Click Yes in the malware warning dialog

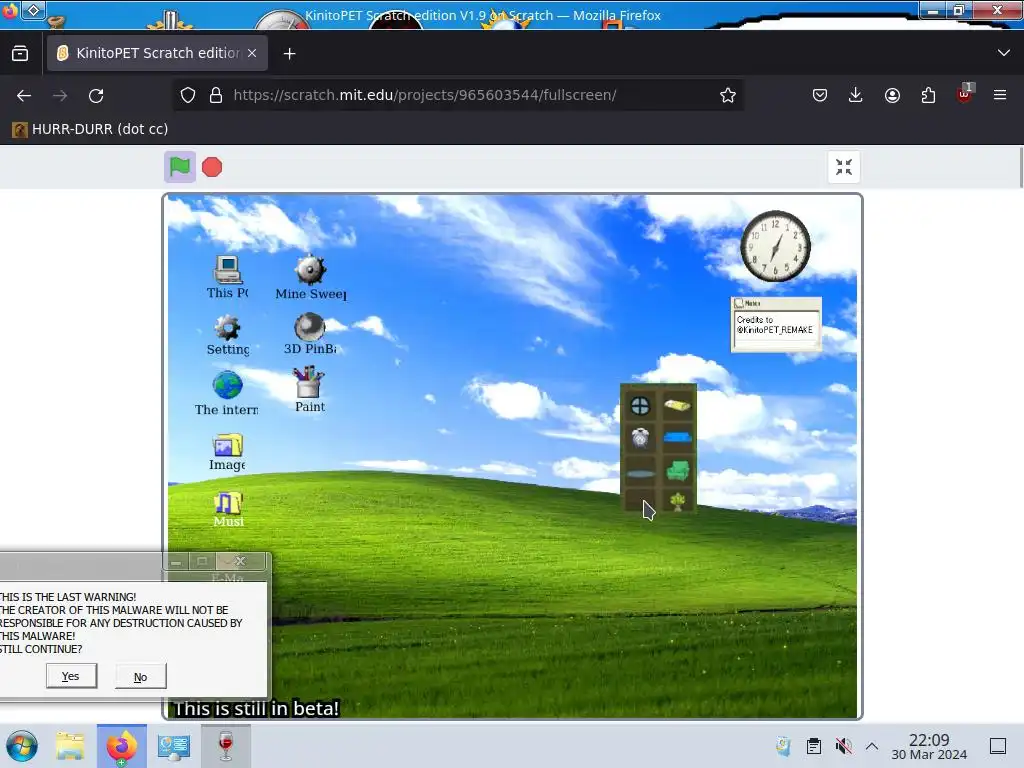tap(71, 676)
